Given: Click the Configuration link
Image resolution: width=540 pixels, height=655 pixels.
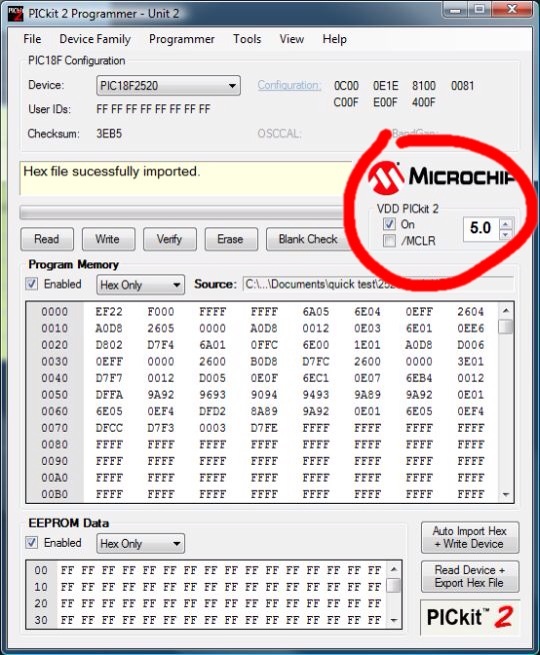Looking at the screenshot, I should 289,85.
